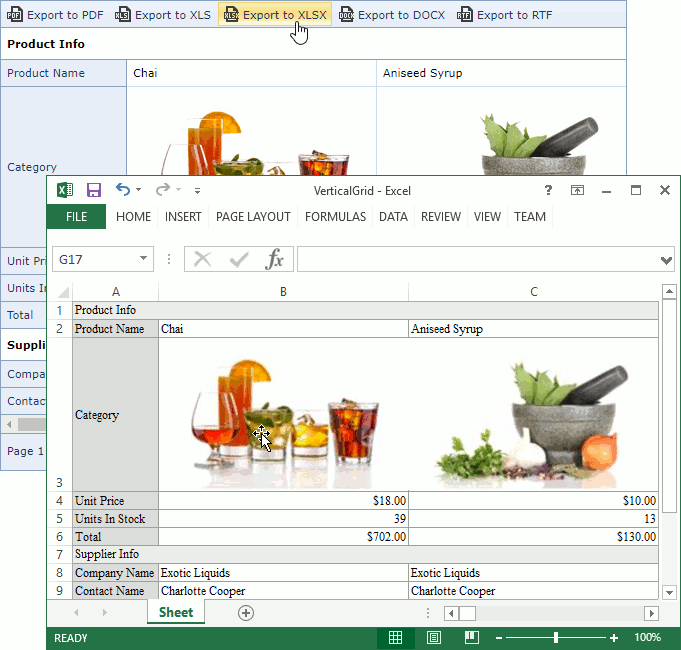Click the previous sheet navigation arrow
Screen dimensions: 681x650
pyautogui.click(x=76, y=613)
